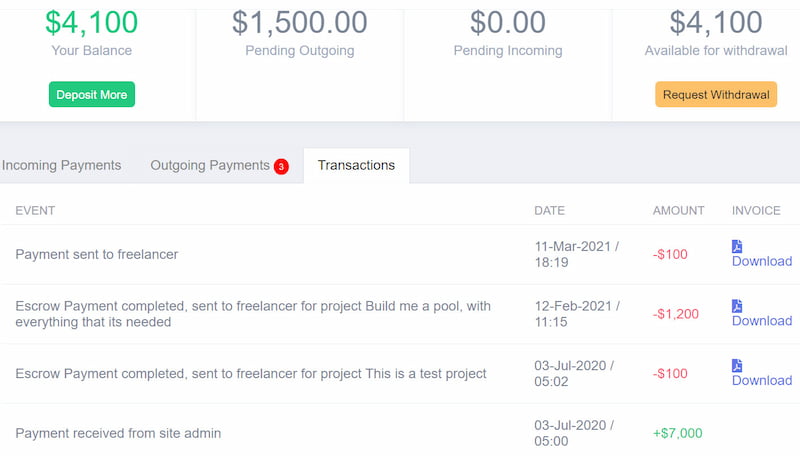Click the EVENT column header
The width and height of the screenshot is (800, 456).
pos(35,210)
